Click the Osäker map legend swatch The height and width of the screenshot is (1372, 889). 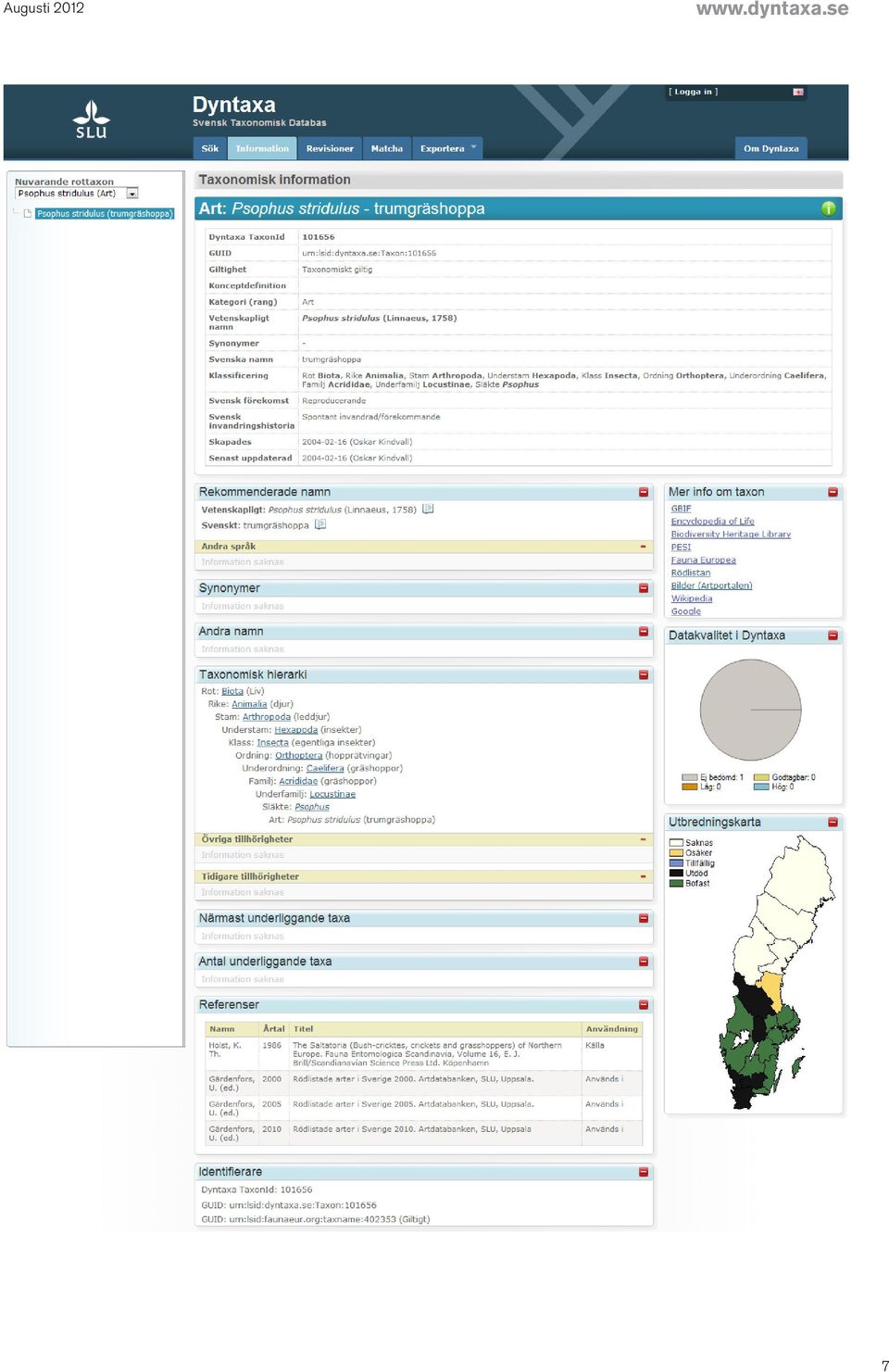(676, 853)
